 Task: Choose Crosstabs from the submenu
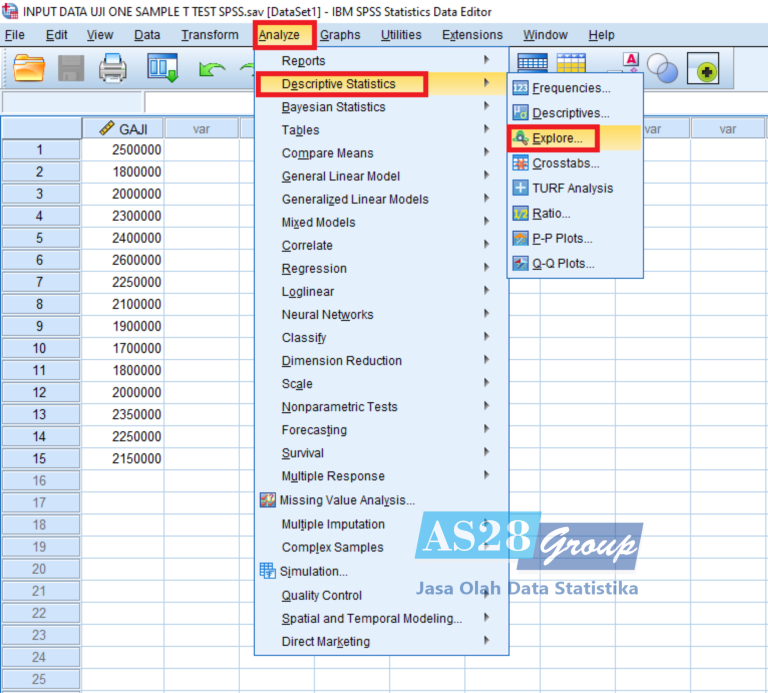click(x=565, y=163)
